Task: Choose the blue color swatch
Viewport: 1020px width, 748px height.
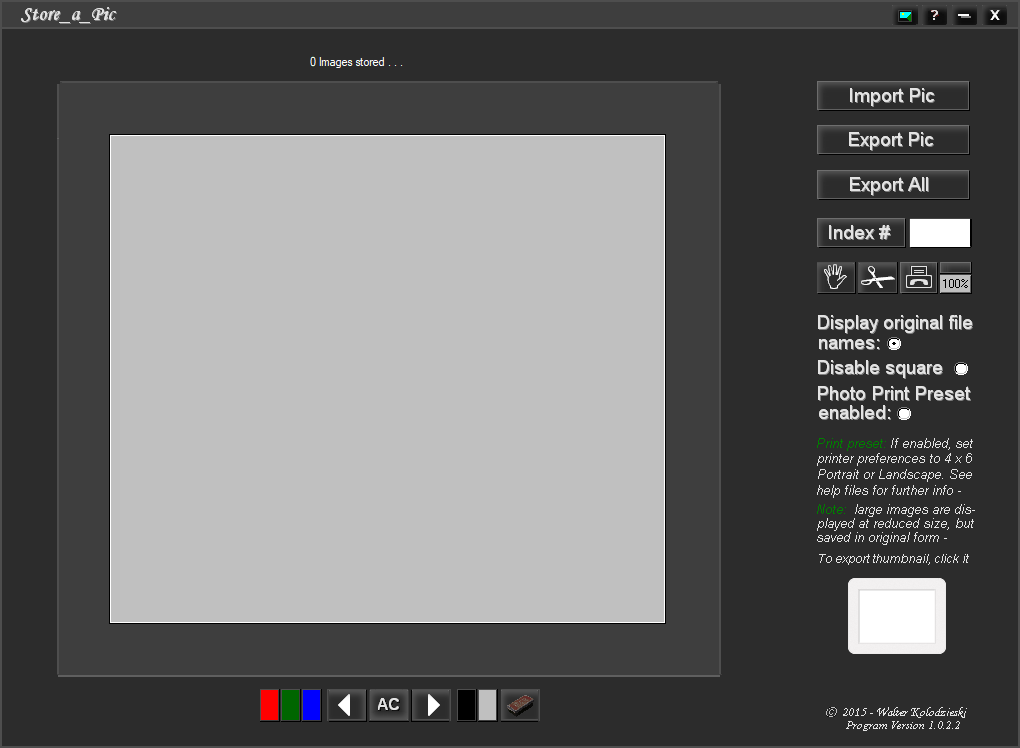Action: pos(311,705)
